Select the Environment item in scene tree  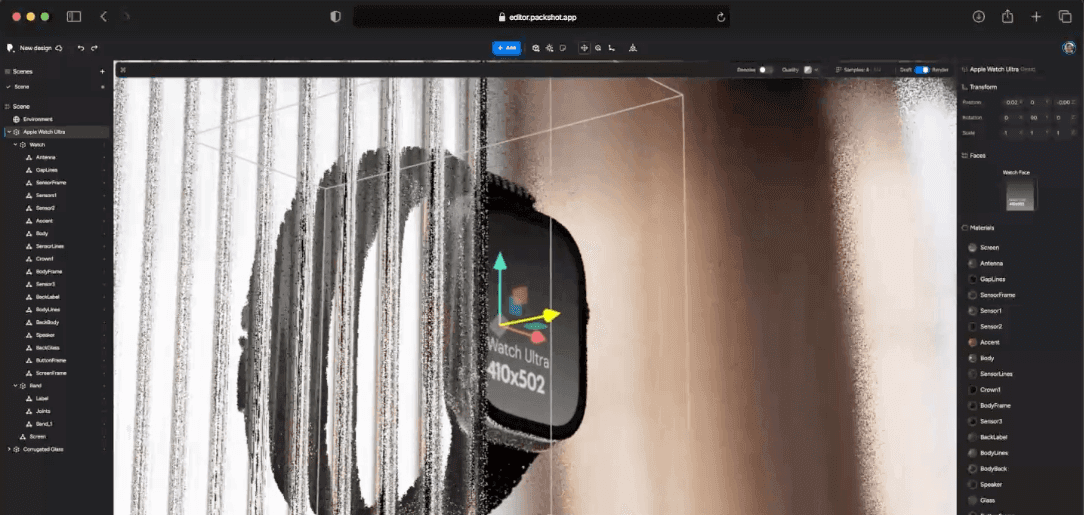[38, 119]
